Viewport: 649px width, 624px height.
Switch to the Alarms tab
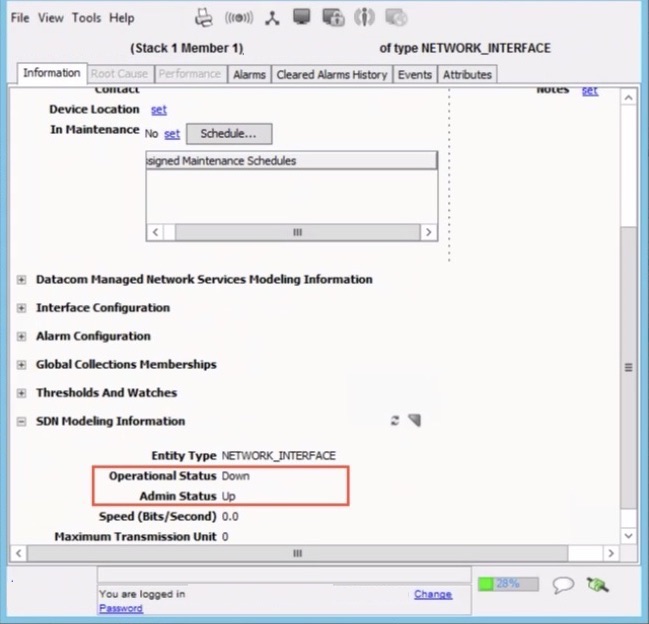click(249, 74)
